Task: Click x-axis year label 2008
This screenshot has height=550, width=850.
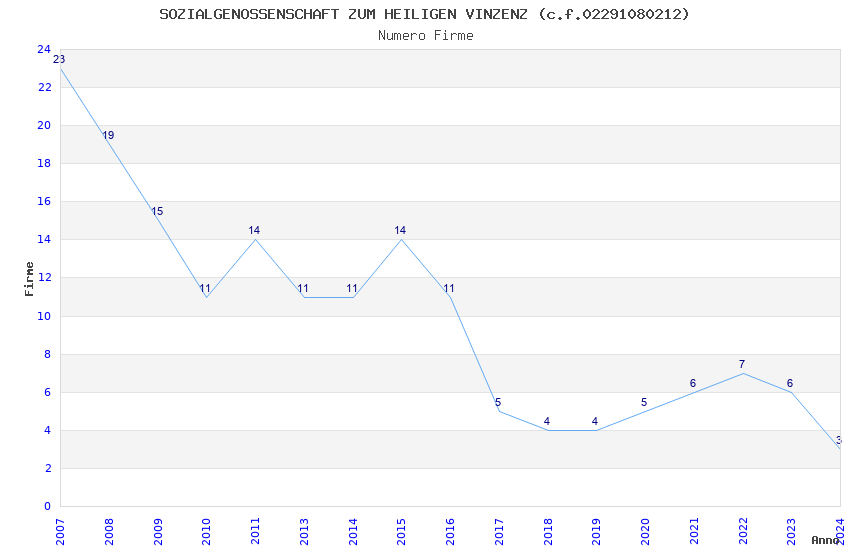Action: (109, 532)
